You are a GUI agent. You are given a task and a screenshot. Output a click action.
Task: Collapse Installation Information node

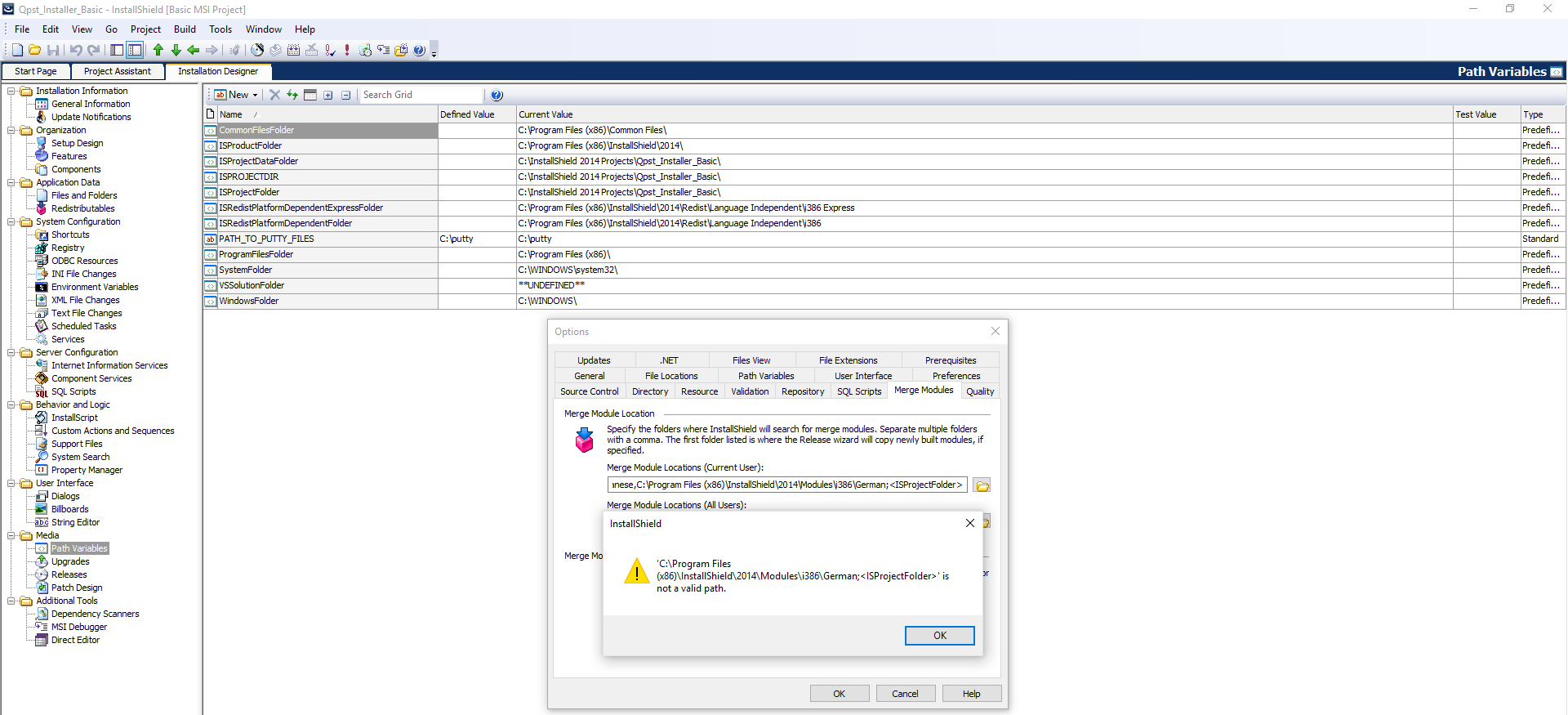(11, 91)
